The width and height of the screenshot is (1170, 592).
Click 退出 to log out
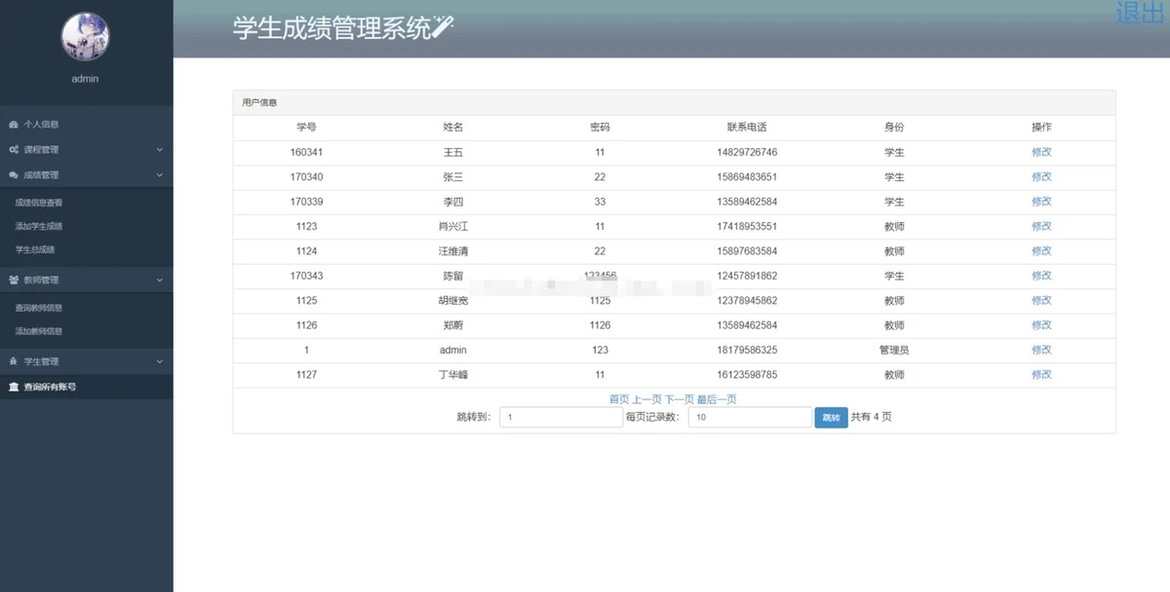tap(1140, 12)
